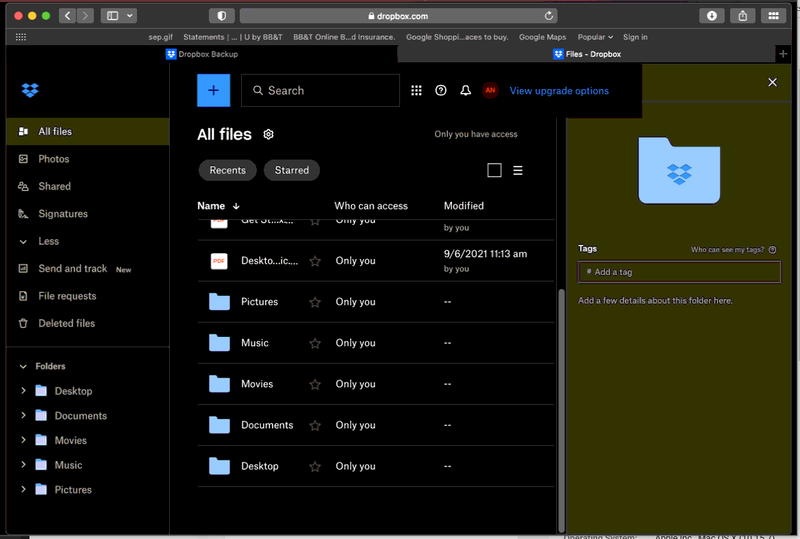This screenshot has width=800, height=539.
Task: Open the apps grid icon
Action: click(x=417, y=91)
